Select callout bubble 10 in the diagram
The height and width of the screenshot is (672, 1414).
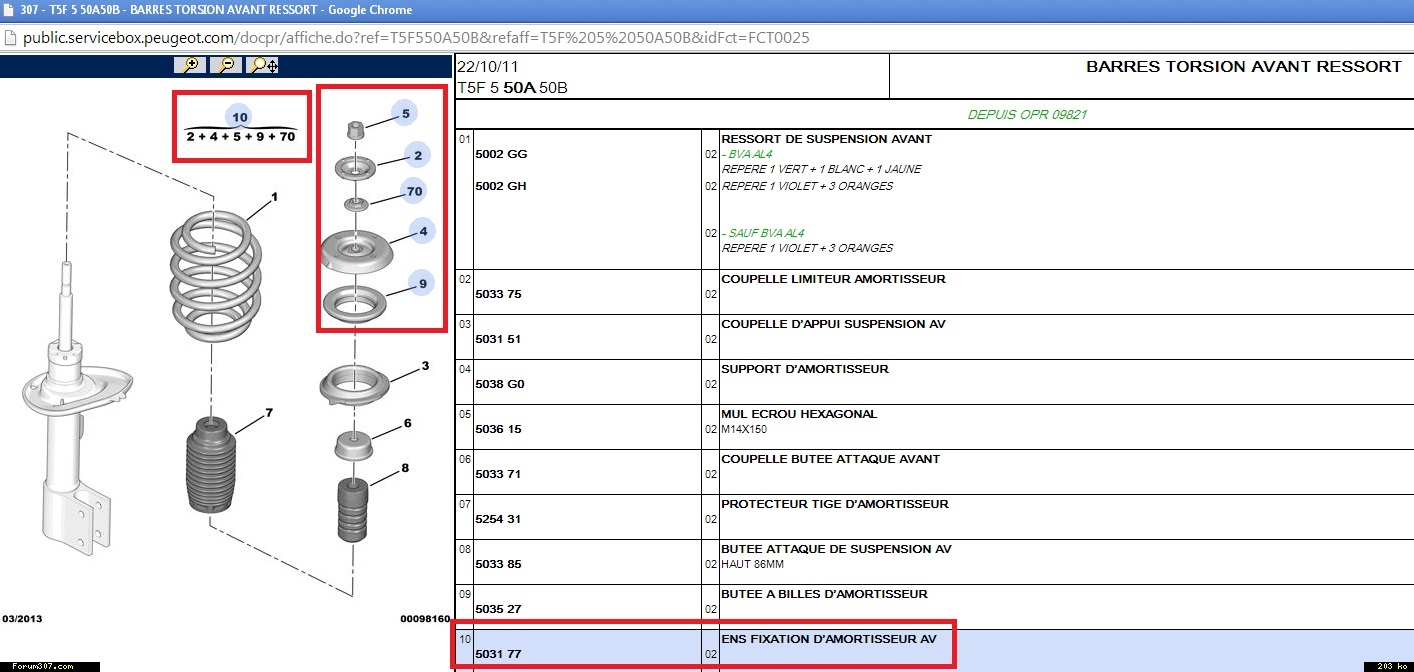click(x=240, y=117)
